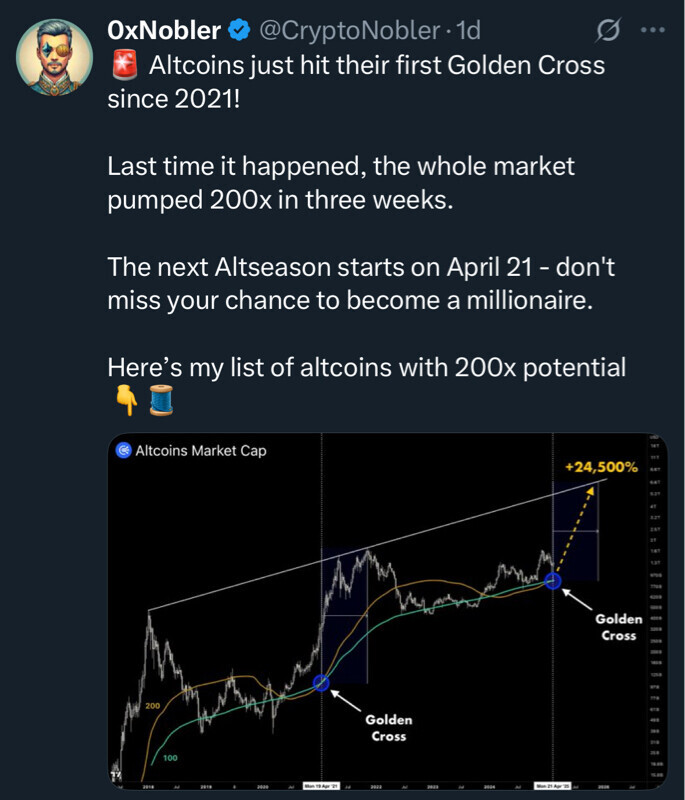685x800 pixels.
Task: Click the orange 200 moving average label
Action: pos(154,707)
